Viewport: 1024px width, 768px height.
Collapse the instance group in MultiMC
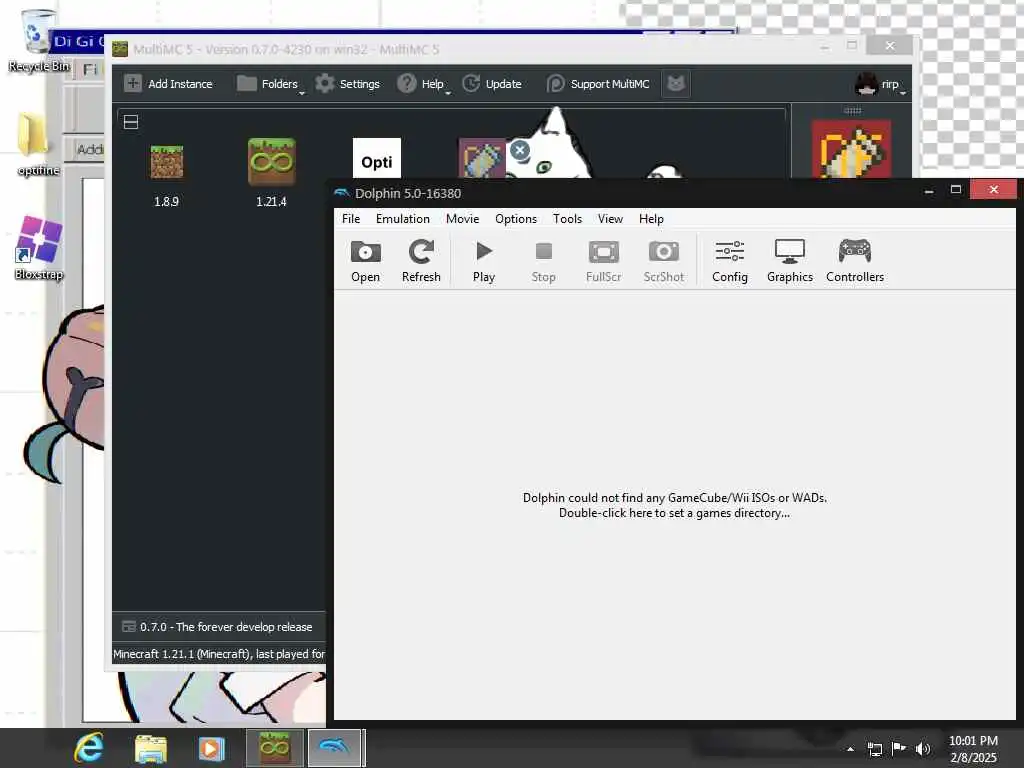coord(131,122)
